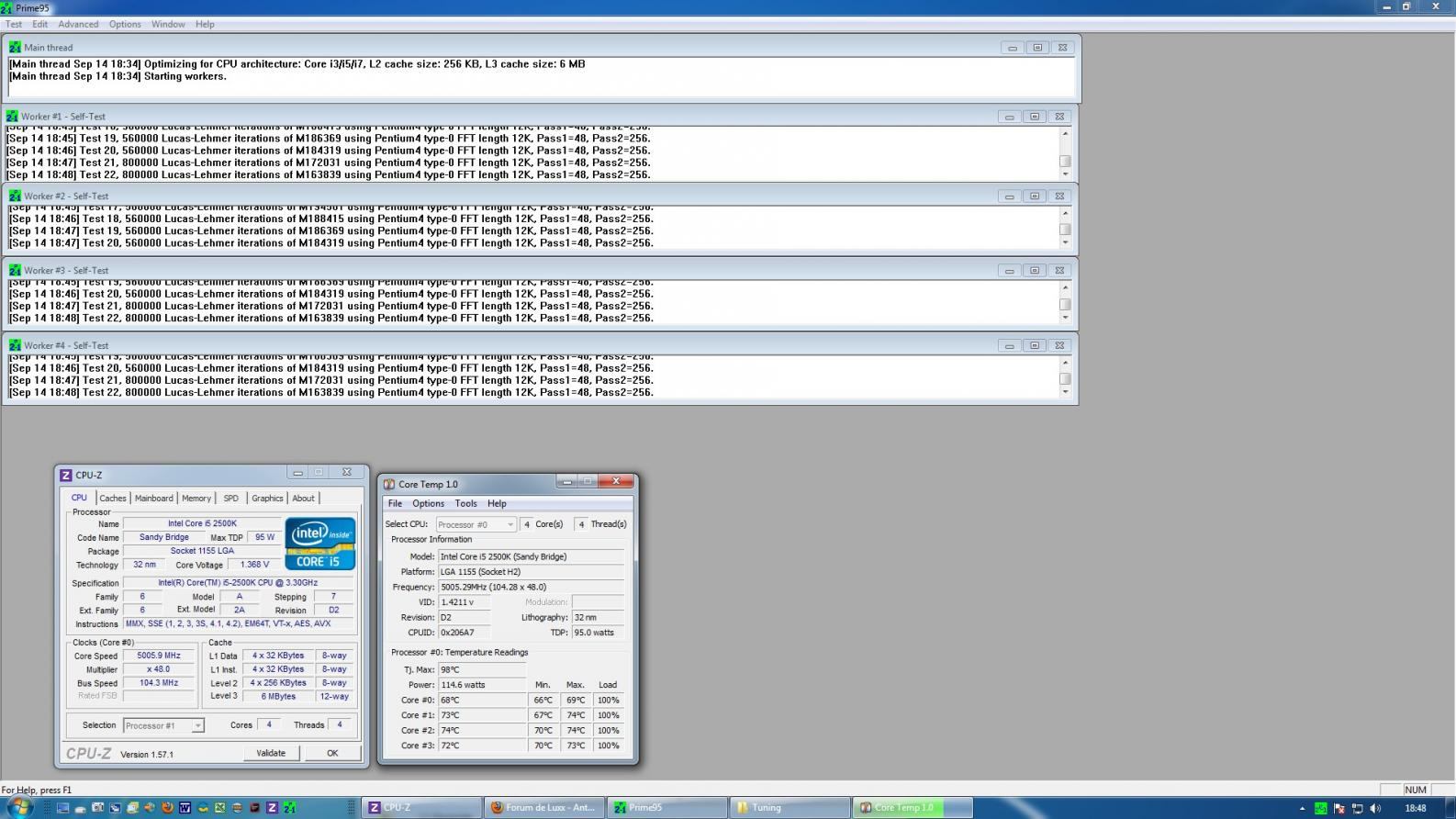Open Prime95 Edit menu

pyautogui.click(x=40, y=24)
